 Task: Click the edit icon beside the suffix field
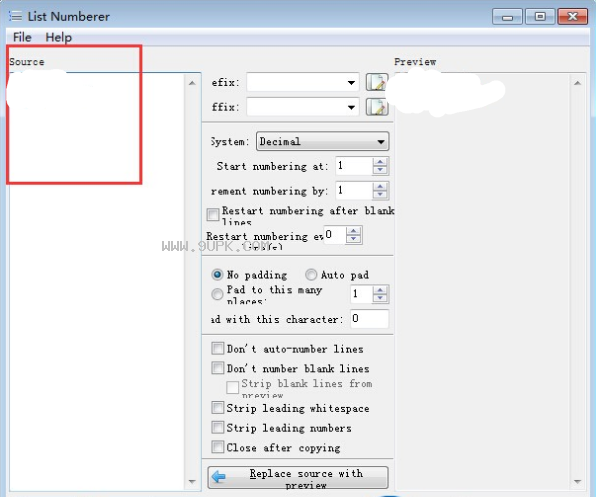pyautogui.click(x=377, y=107)
